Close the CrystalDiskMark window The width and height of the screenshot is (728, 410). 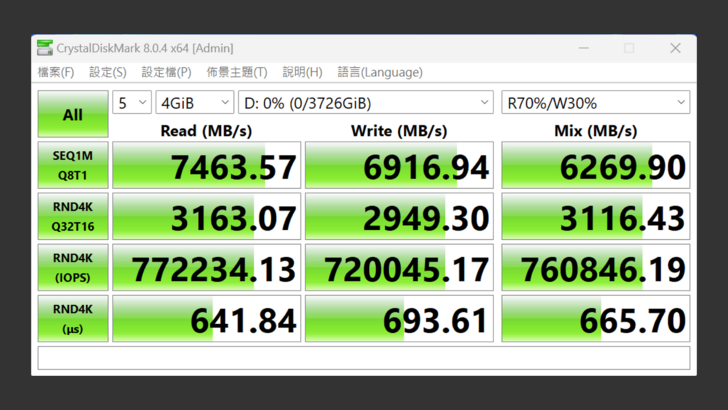[x=675, y=48]
